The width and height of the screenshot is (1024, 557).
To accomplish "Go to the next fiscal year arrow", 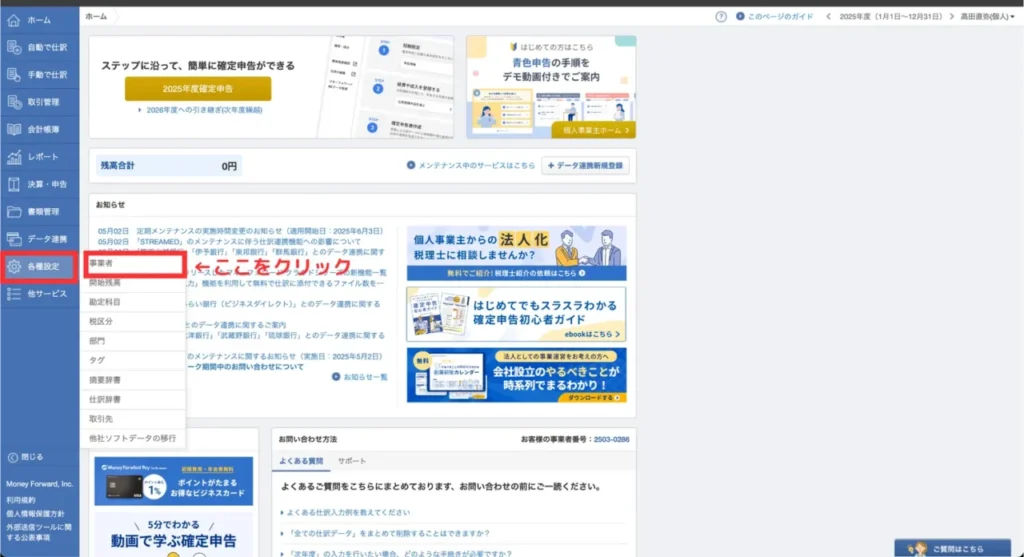I will 952,17.
